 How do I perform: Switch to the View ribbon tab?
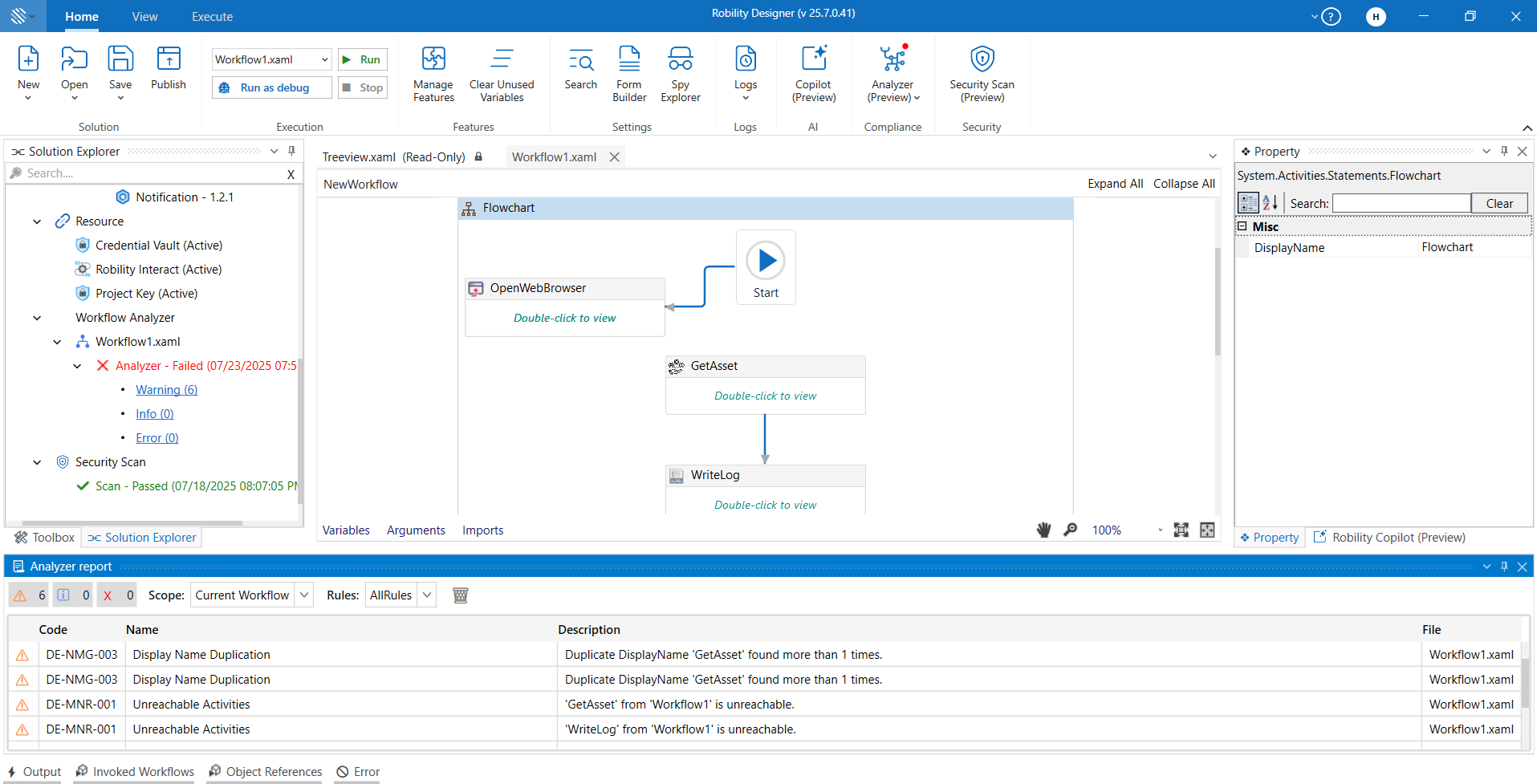click(145, 17)
